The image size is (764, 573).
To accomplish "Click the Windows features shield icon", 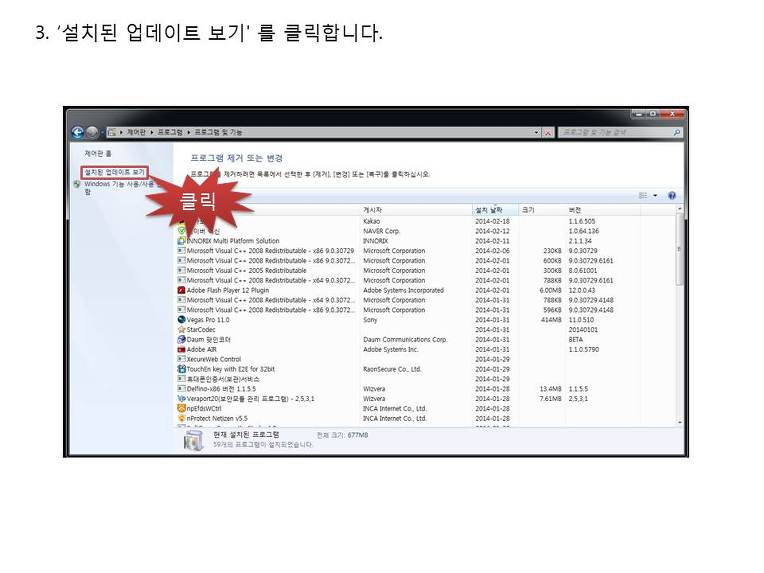I will coord(77,184).
